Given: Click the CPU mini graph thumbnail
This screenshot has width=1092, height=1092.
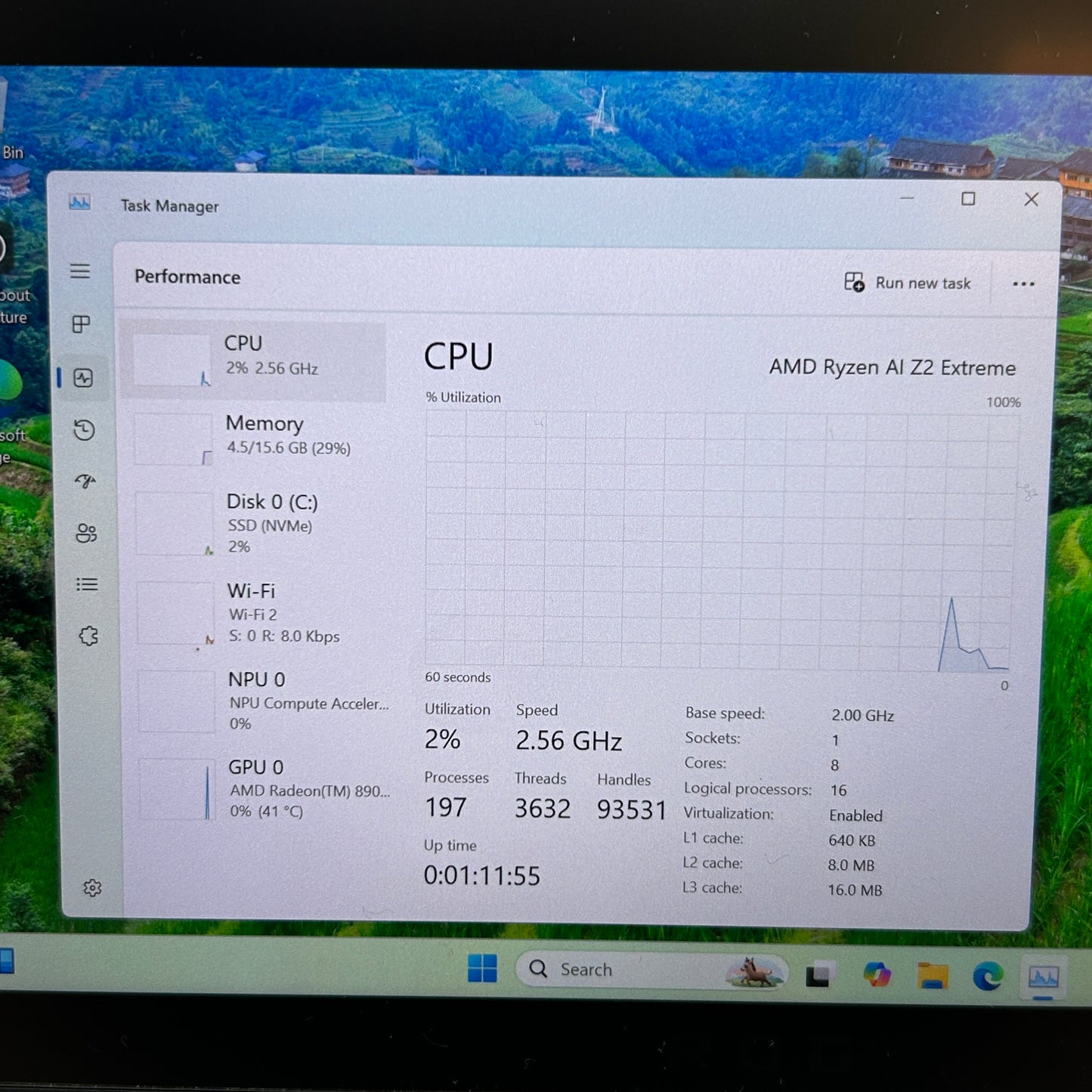Looking at the screenshot, I should tap(172, 360).
